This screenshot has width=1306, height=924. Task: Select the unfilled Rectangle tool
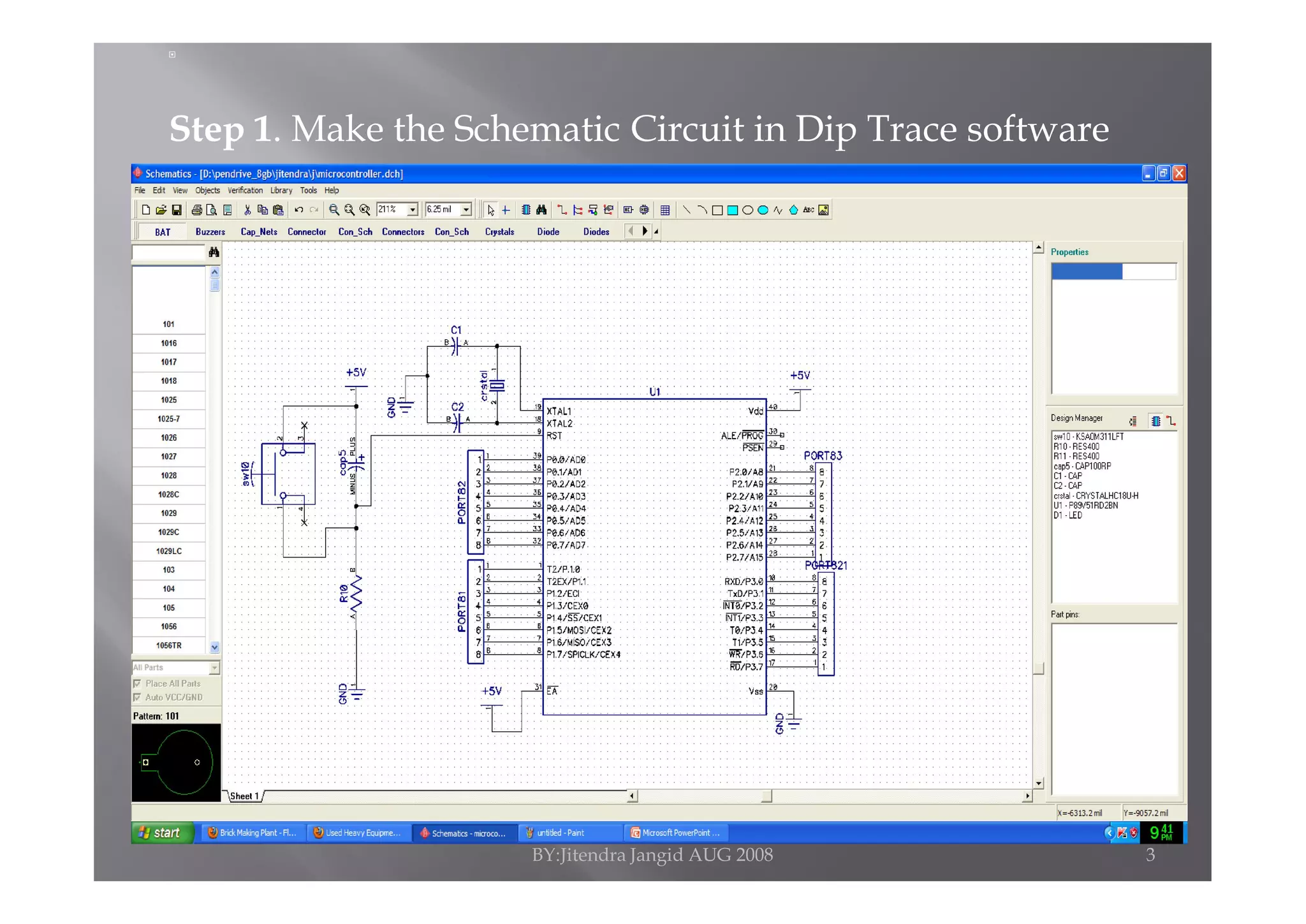point(717,210)
